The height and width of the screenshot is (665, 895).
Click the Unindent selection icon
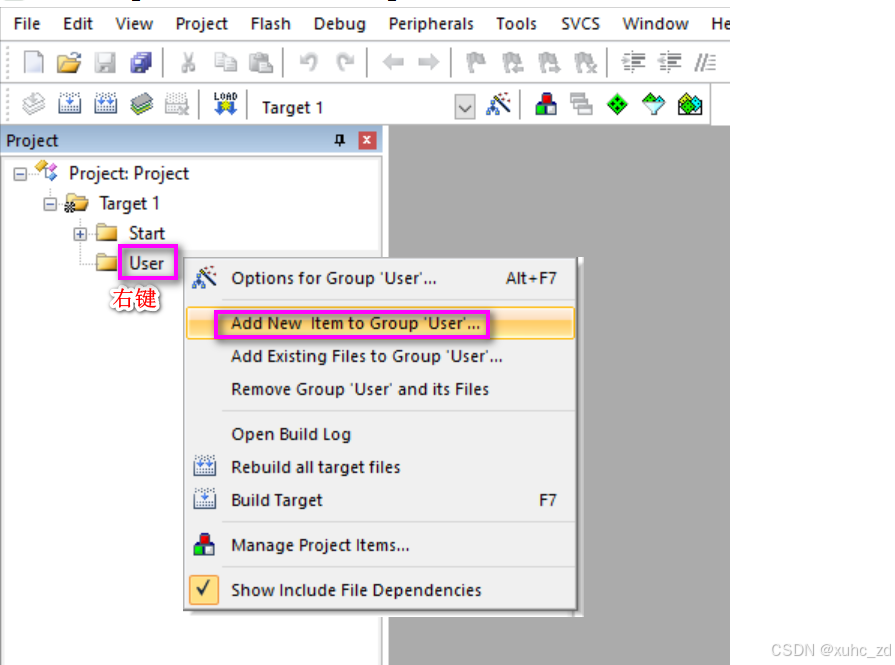(x=670, y=62)
